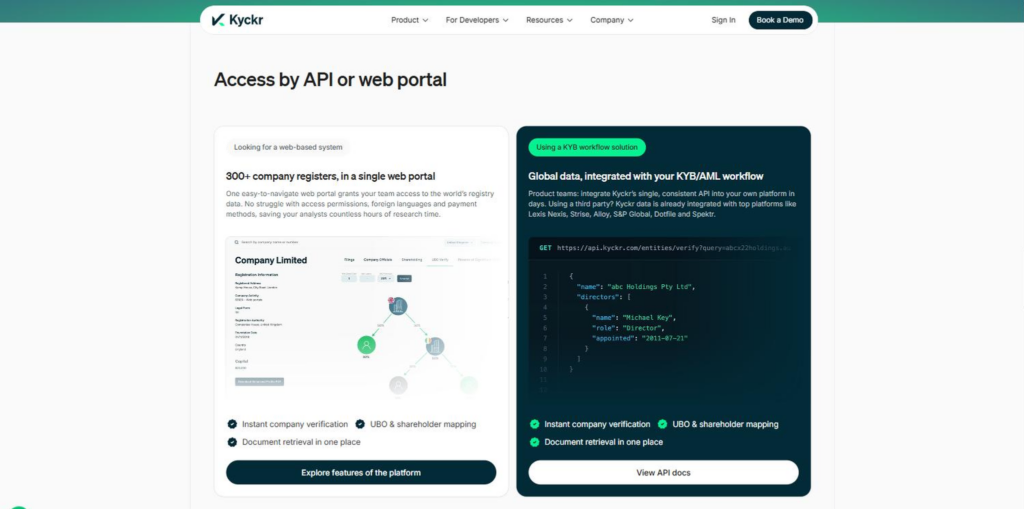Click the Kyckr logo in the header
Image resolution: width=1024 pixels, height=509 pixels.
tap(237, 20)
